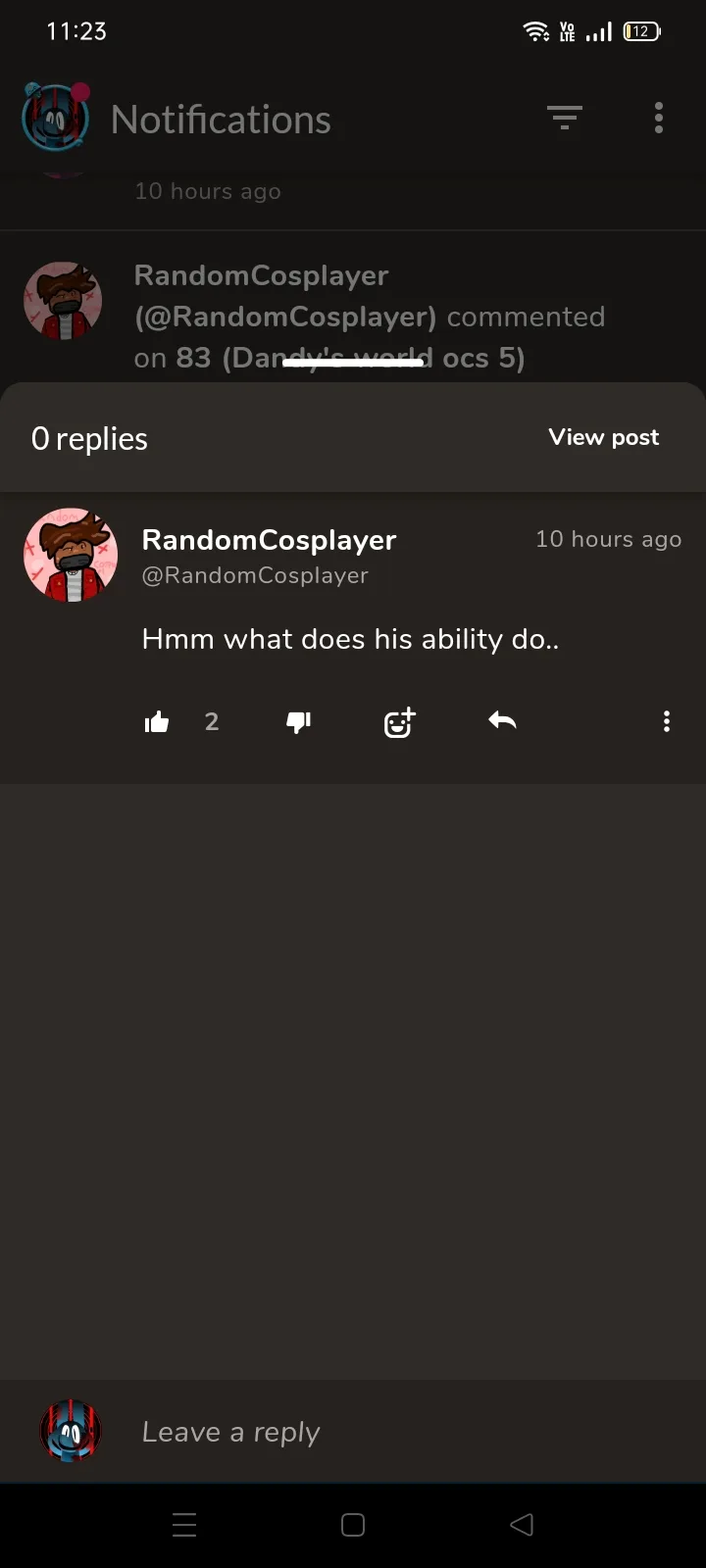Tap your own avatar beside the reply box
This screenshot has width=706, height=1568.
(71, 1431)
